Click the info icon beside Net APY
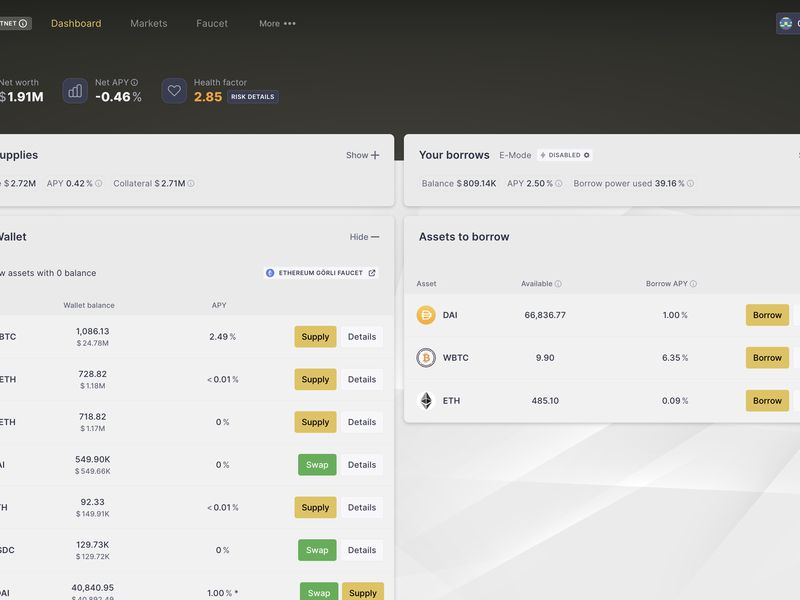800x600 pixels. [x=134, y=83]
